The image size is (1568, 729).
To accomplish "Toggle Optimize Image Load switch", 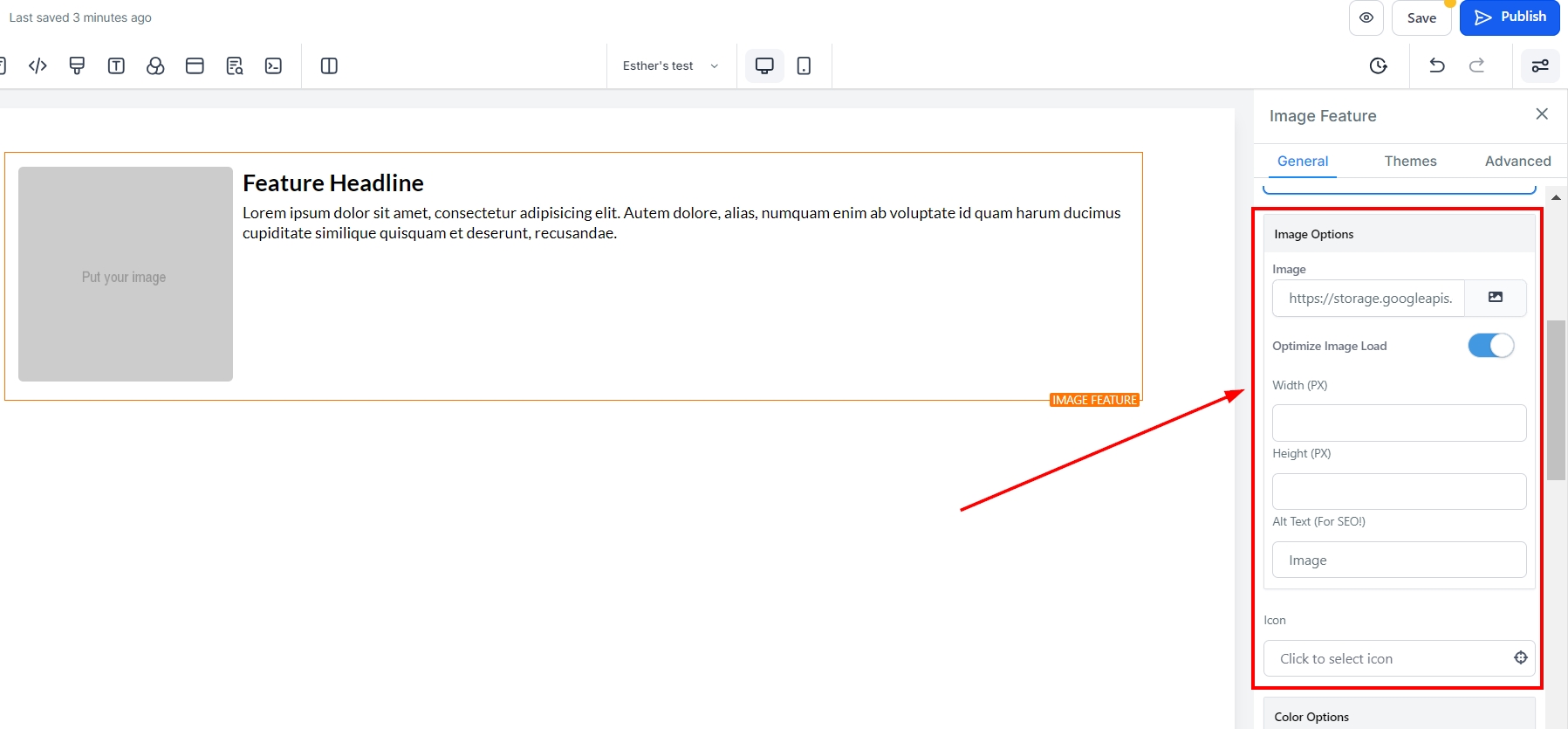I will point(1490,346).
